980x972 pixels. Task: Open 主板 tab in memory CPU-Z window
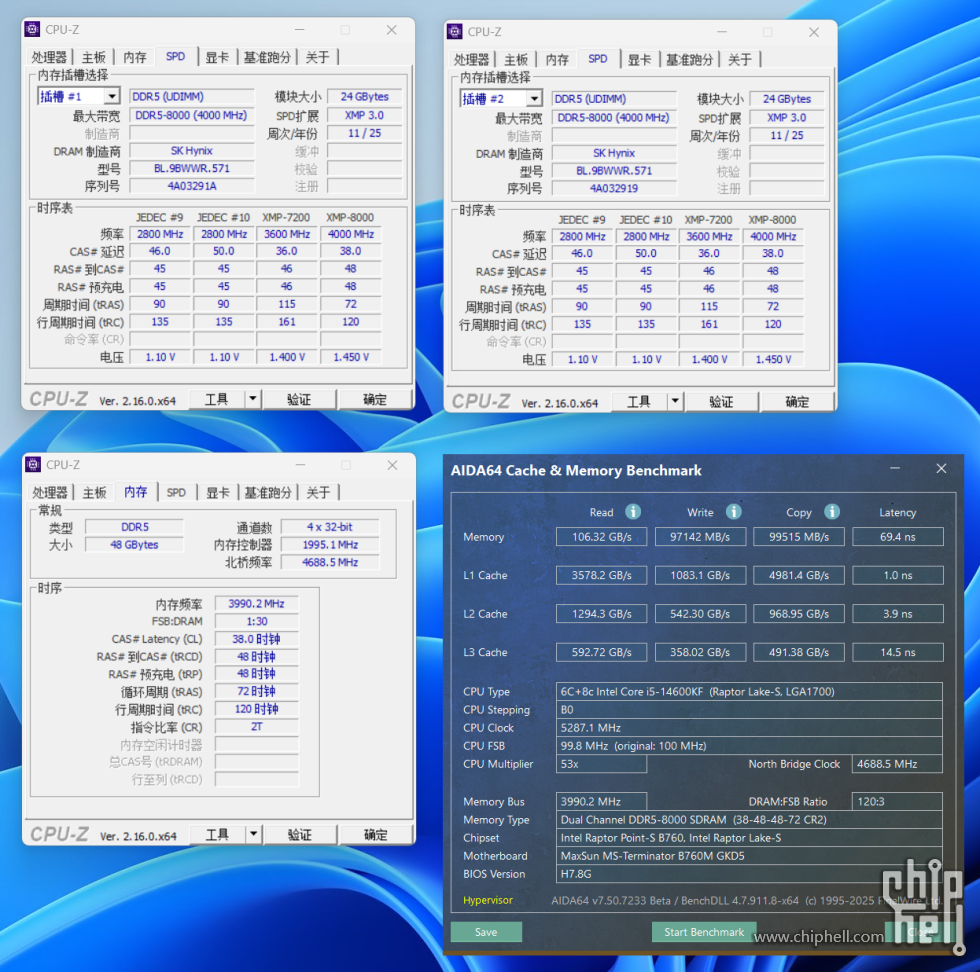coord(94,493)
